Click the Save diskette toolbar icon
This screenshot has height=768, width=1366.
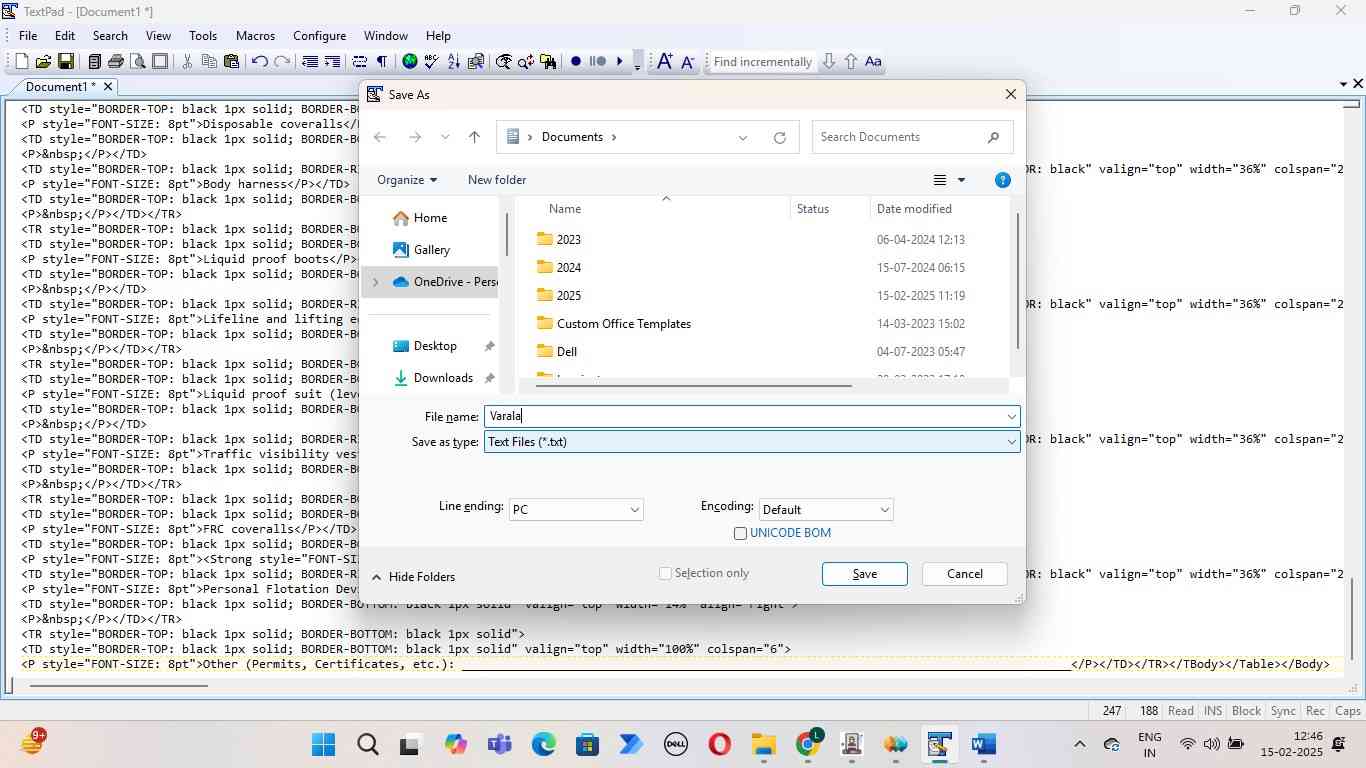click(65, 62)
